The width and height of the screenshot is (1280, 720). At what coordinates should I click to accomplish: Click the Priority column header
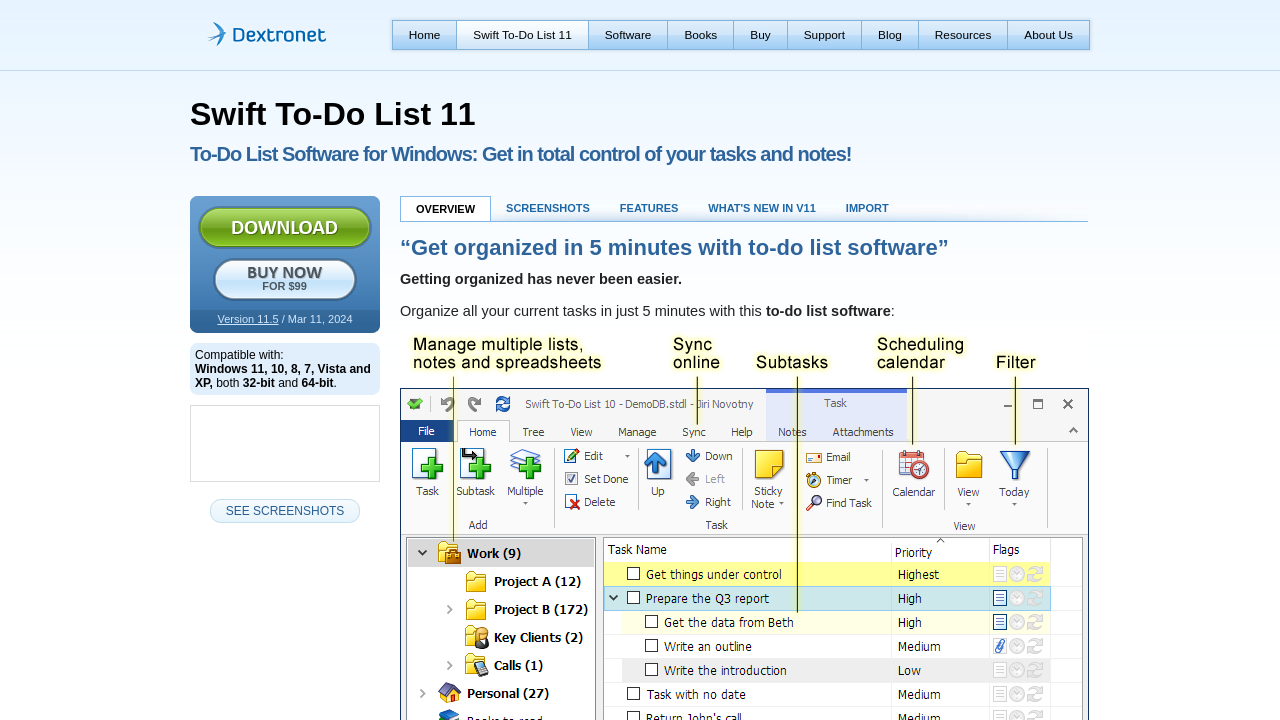click(x=914, y=552)
